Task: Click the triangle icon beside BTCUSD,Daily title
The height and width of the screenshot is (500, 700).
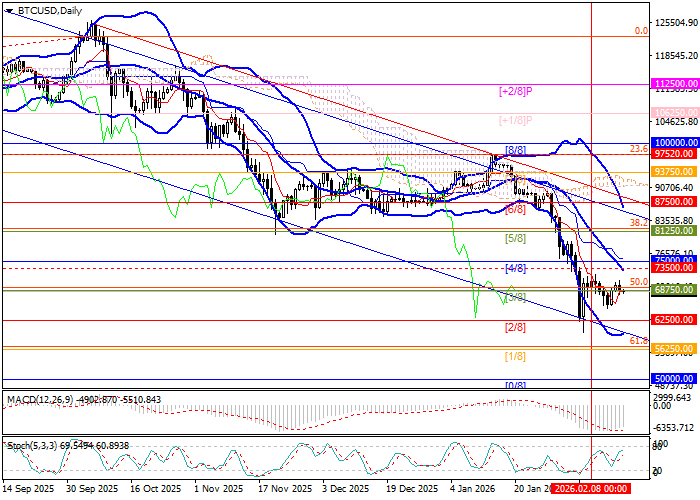Action: tap(6, 10)
